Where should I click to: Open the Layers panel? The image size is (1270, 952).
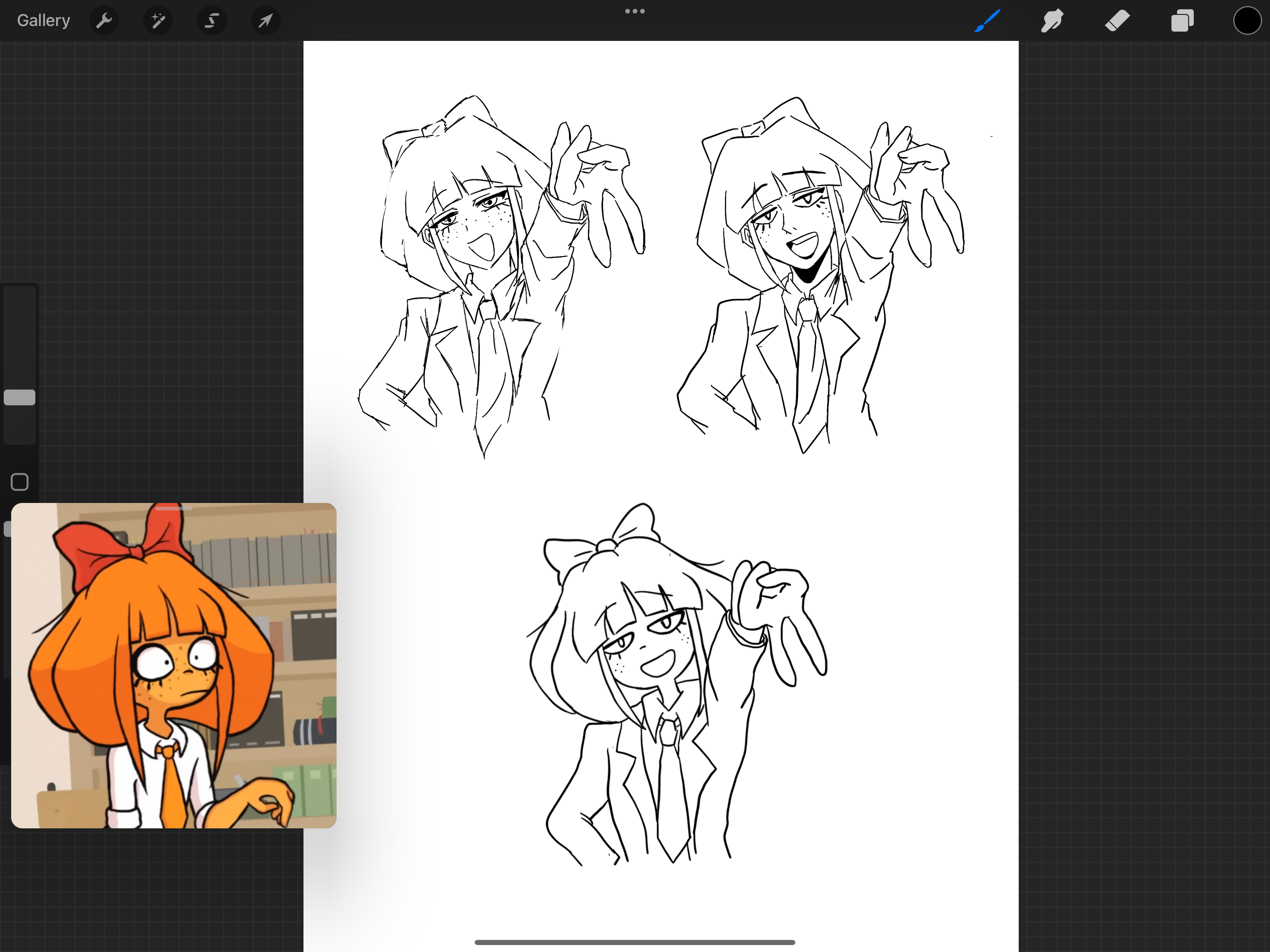pos(1182,21)
